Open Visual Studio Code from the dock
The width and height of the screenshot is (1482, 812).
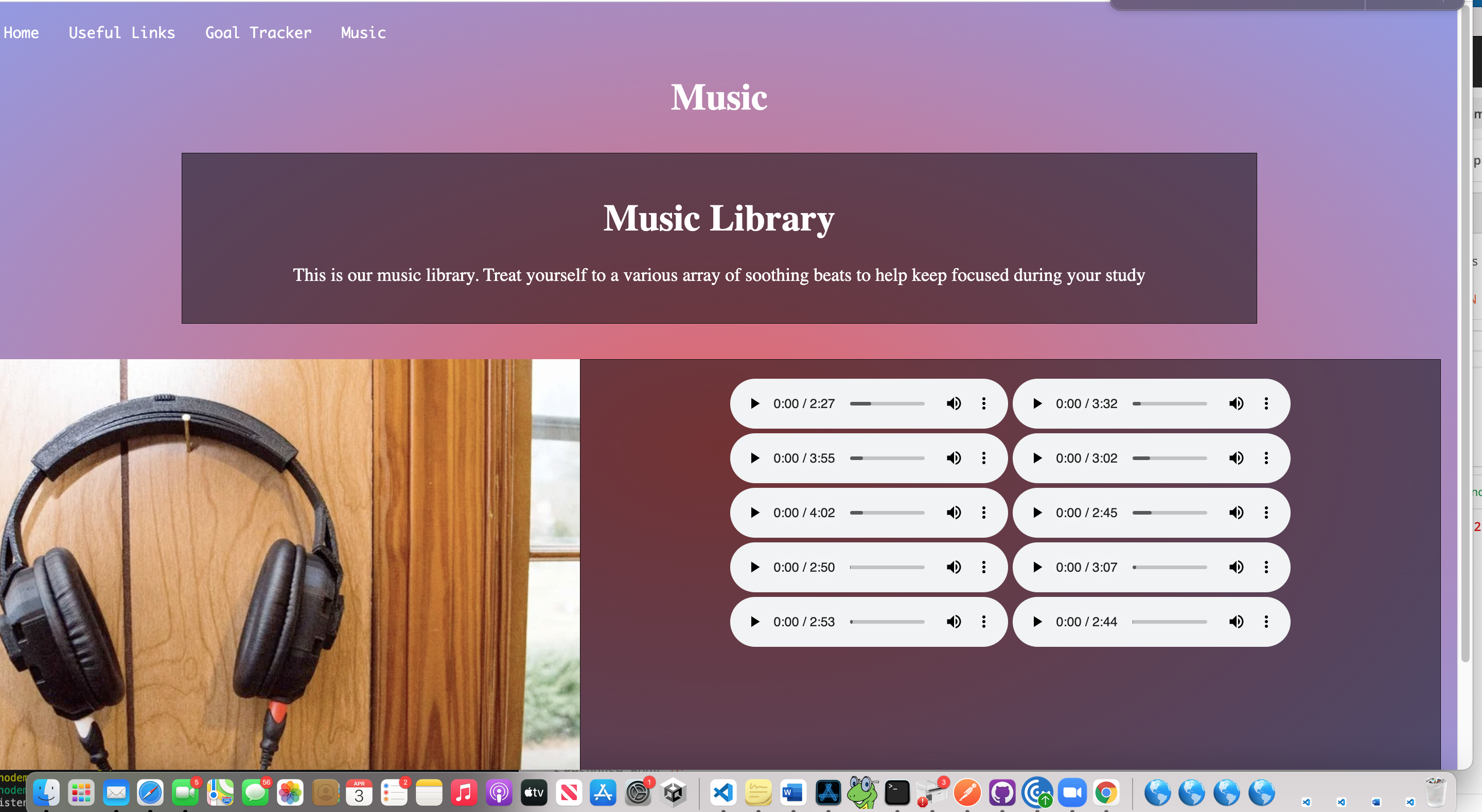point(722,793)
